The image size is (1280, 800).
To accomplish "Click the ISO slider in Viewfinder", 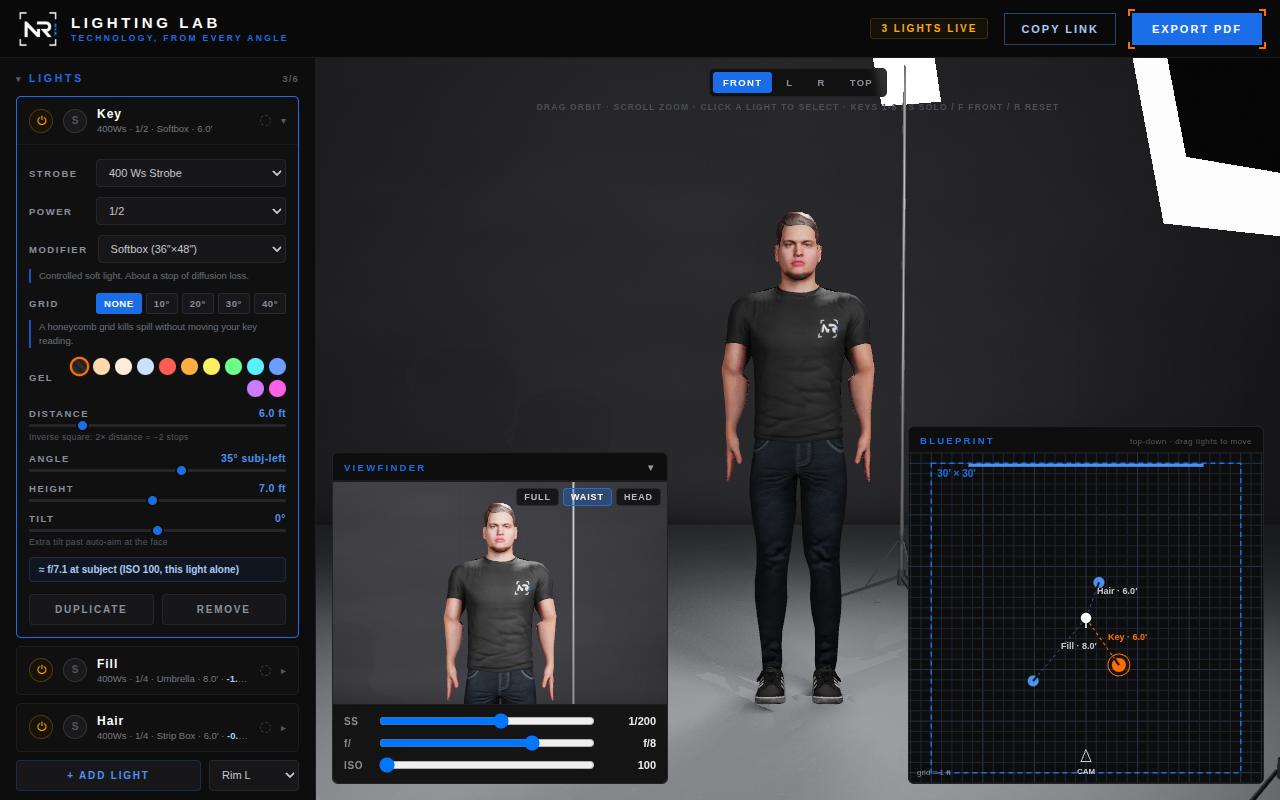I will coord(487,765).
